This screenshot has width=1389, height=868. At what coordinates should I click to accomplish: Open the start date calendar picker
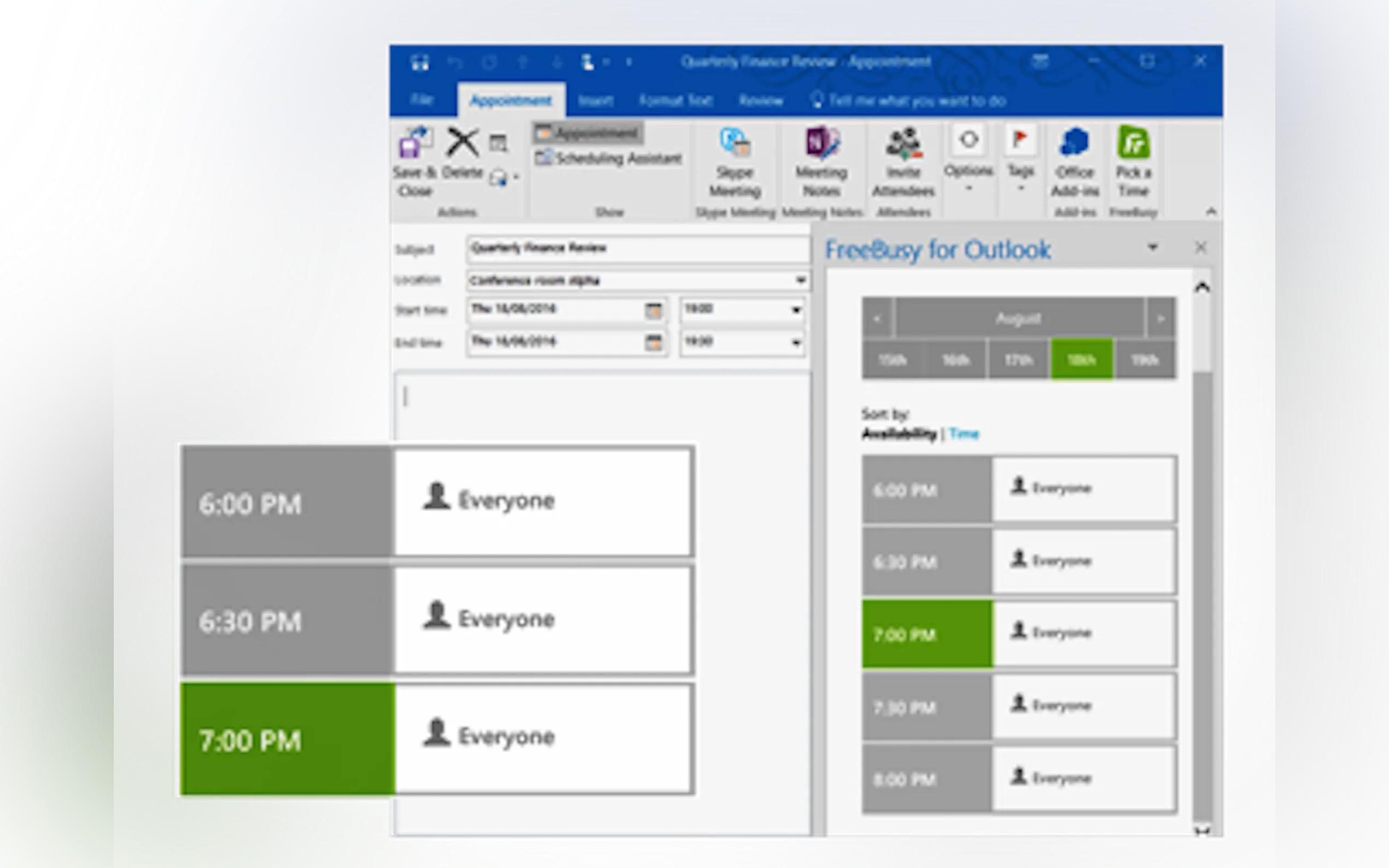(653, 310)
